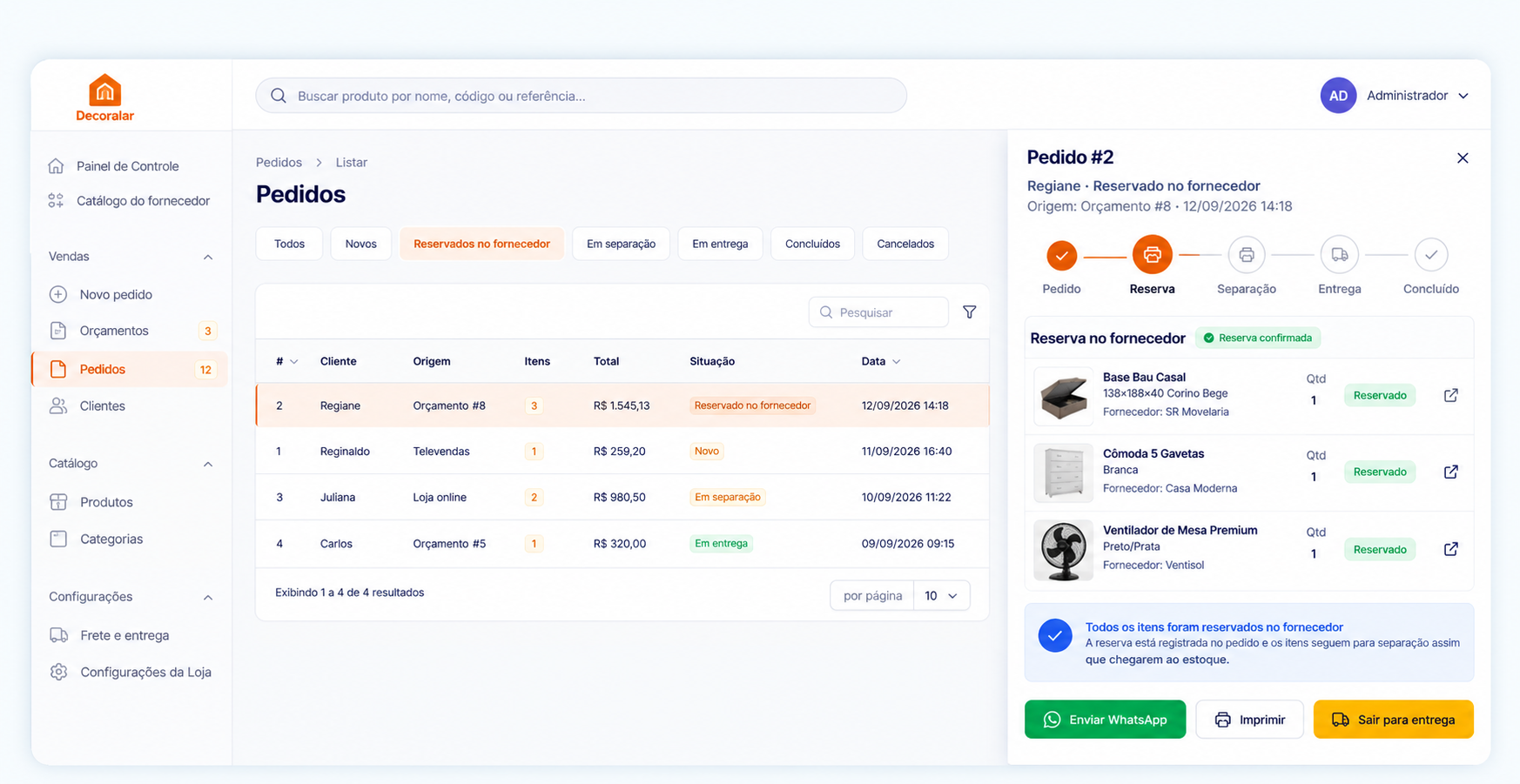The height and width of the screenshot is (784, 1520).
Task: Open Painel de Controle in sidebar
Action: tap(129, 165)
